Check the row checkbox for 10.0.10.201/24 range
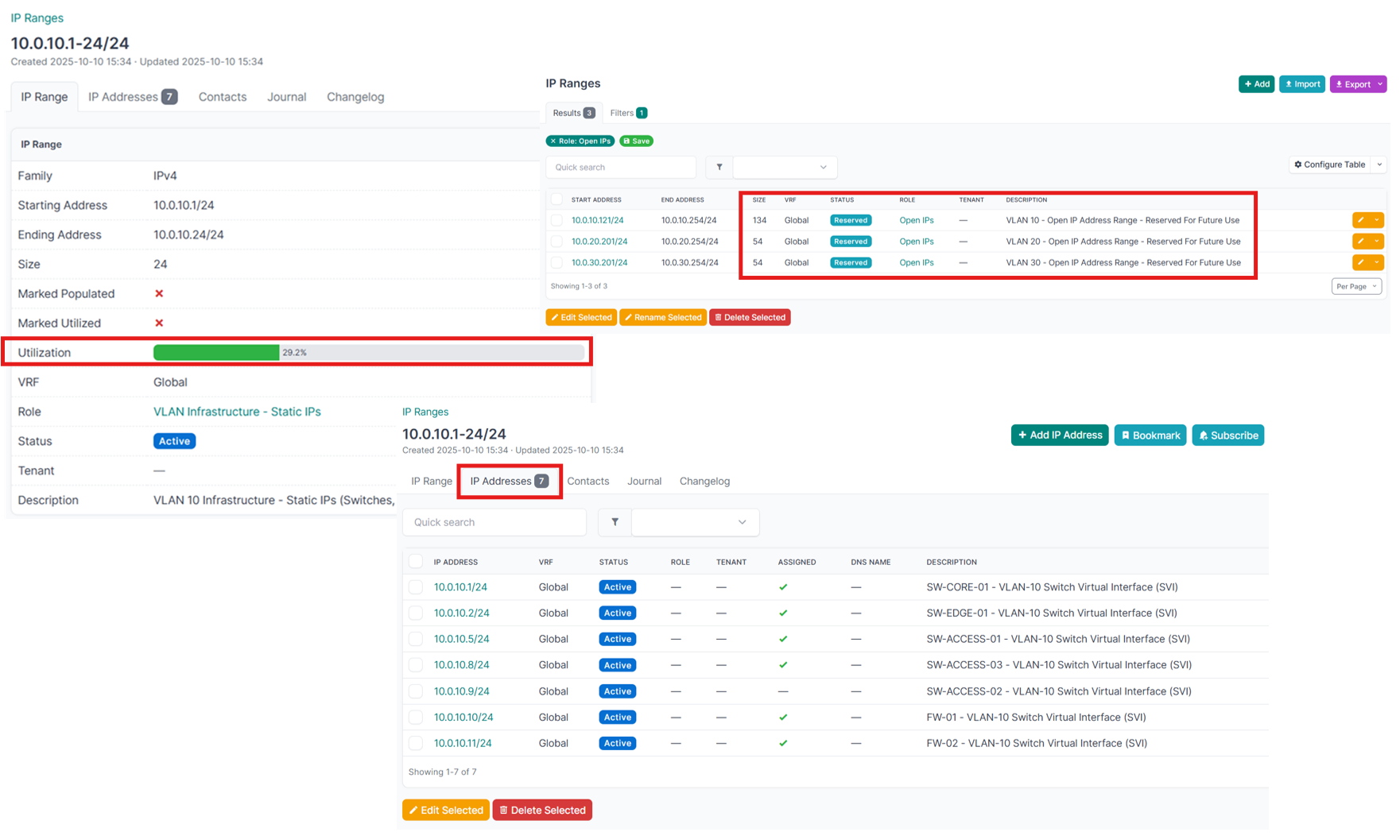 (555, 241)
